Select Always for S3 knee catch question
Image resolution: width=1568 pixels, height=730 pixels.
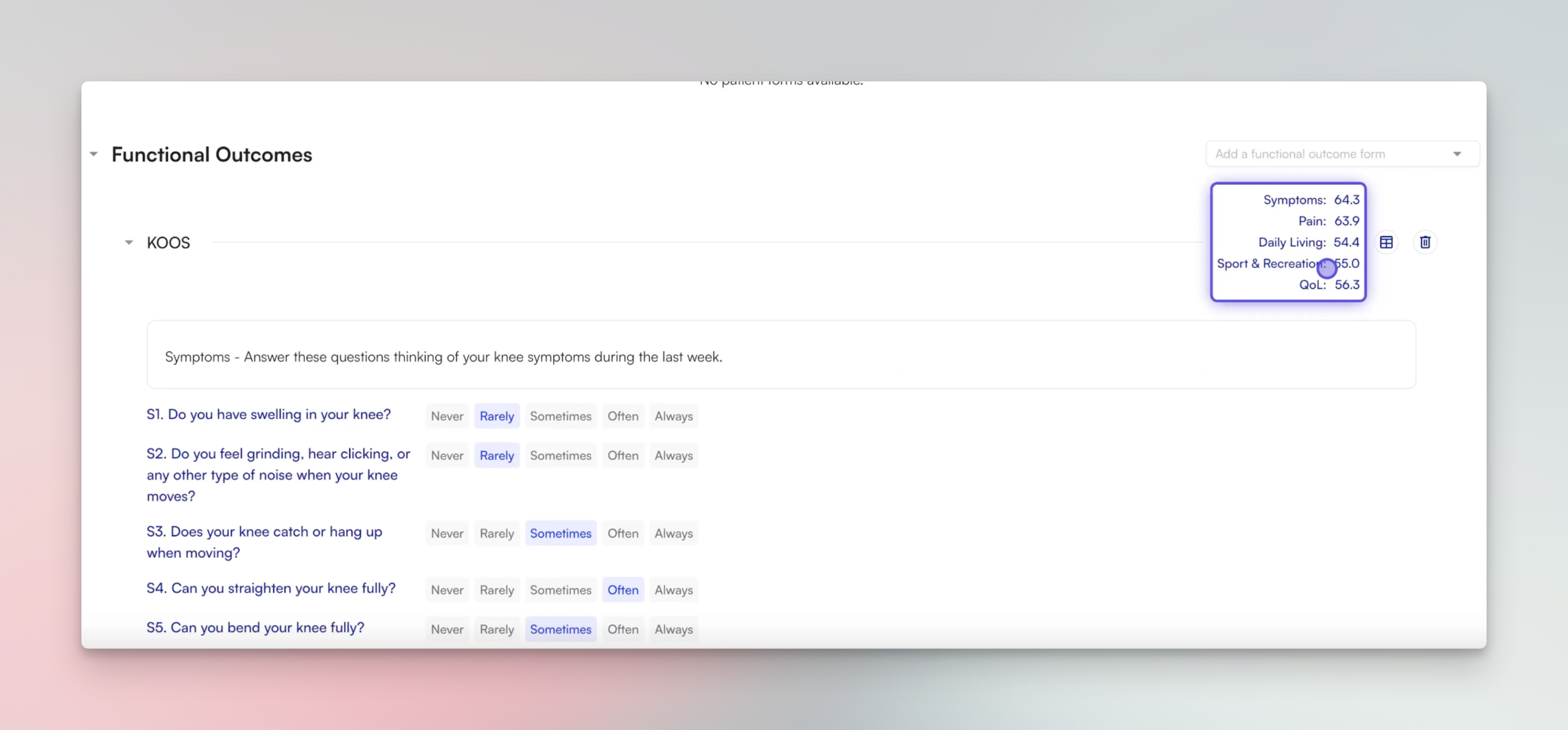[x=673, y=533]
